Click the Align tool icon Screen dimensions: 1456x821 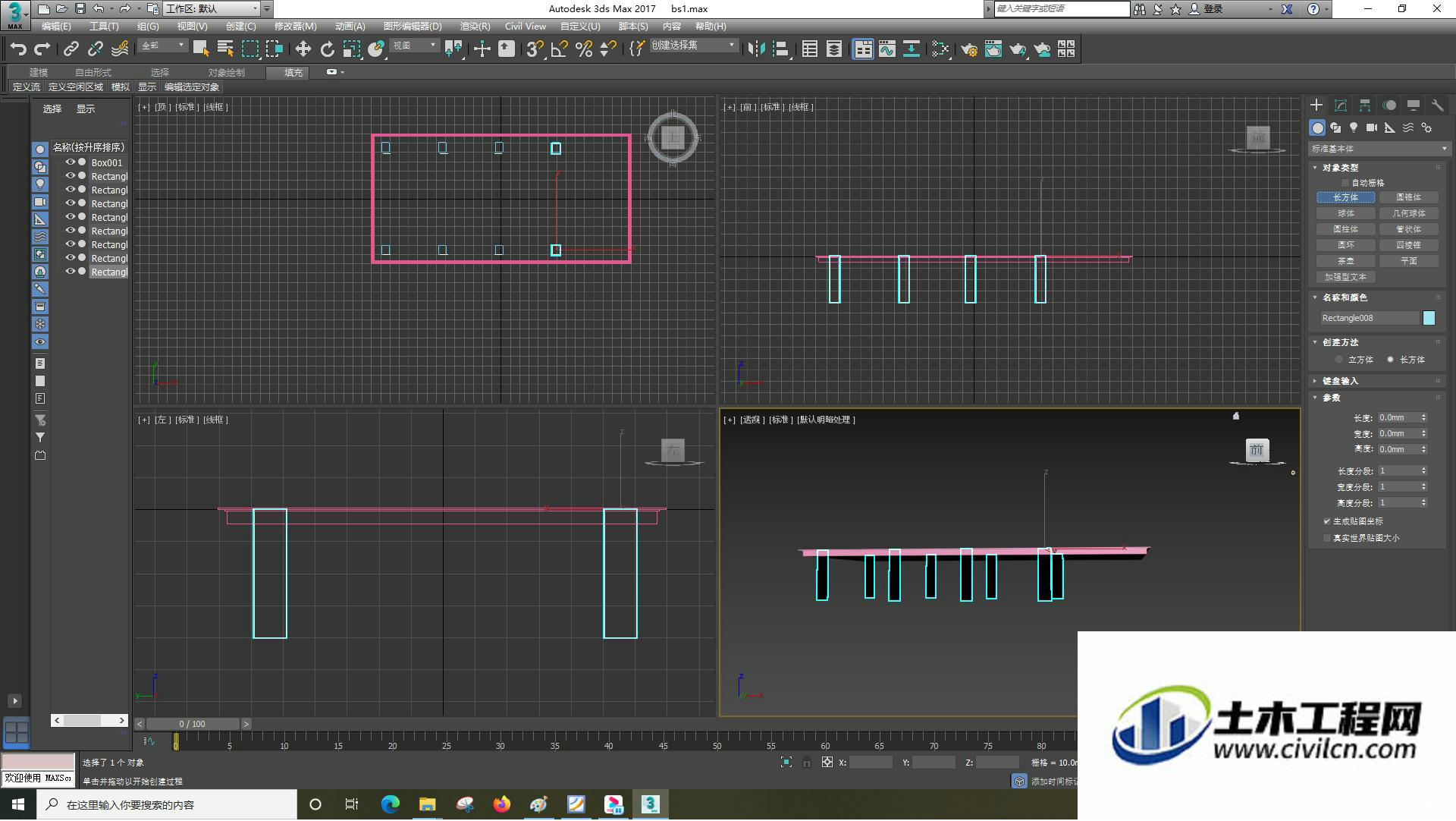[780, 49]
